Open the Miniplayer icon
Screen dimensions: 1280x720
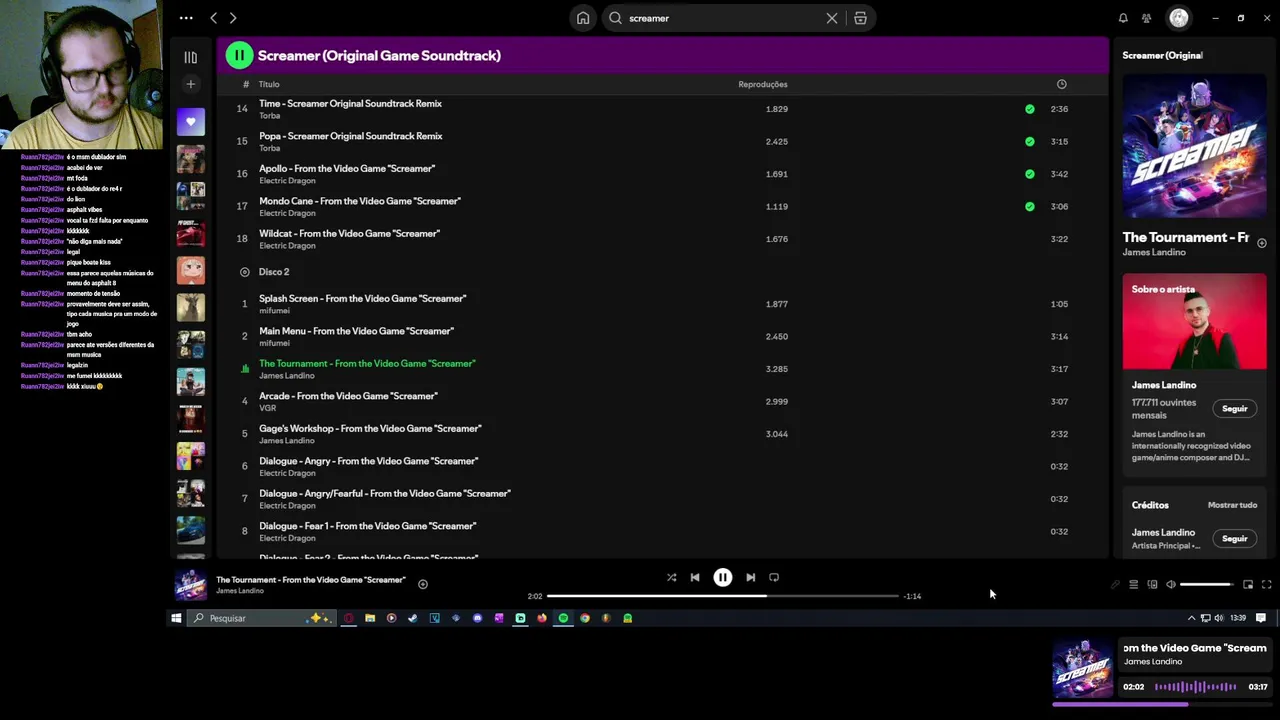(1248, 584)
